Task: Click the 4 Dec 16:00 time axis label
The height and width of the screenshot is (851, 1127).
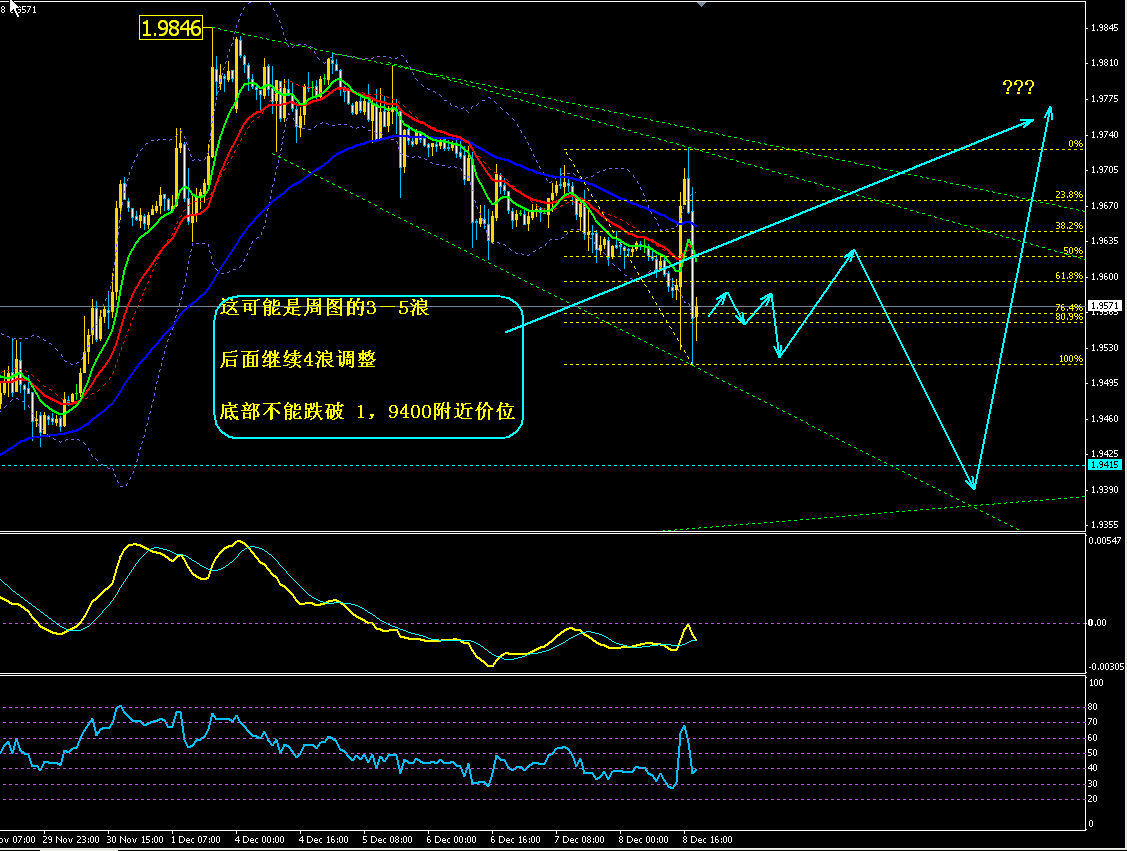Action: pyautogui.click(x=323, y=840)
